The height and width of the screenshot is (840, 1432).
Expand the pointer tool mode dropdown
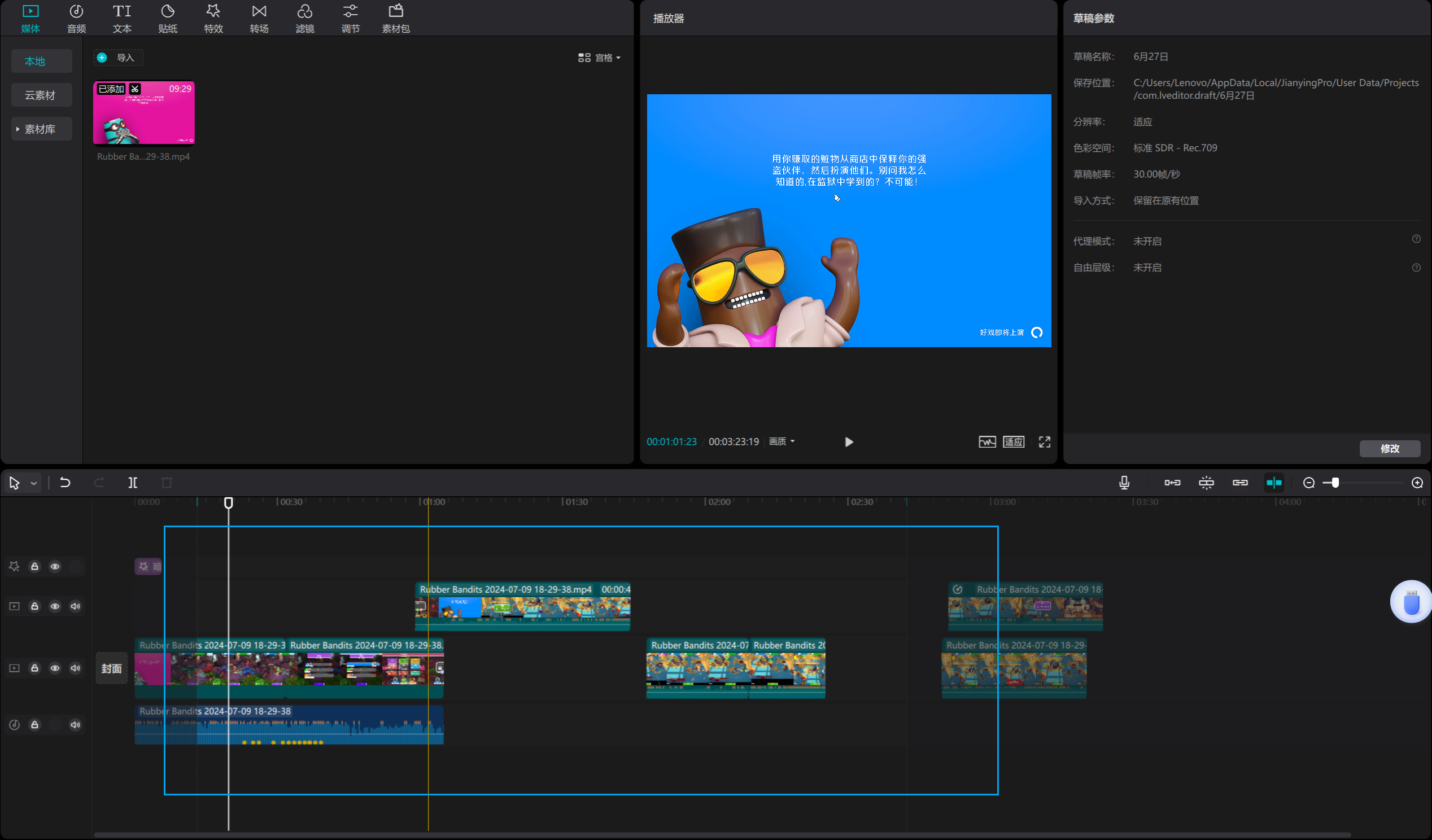click(x=33, y=483)
